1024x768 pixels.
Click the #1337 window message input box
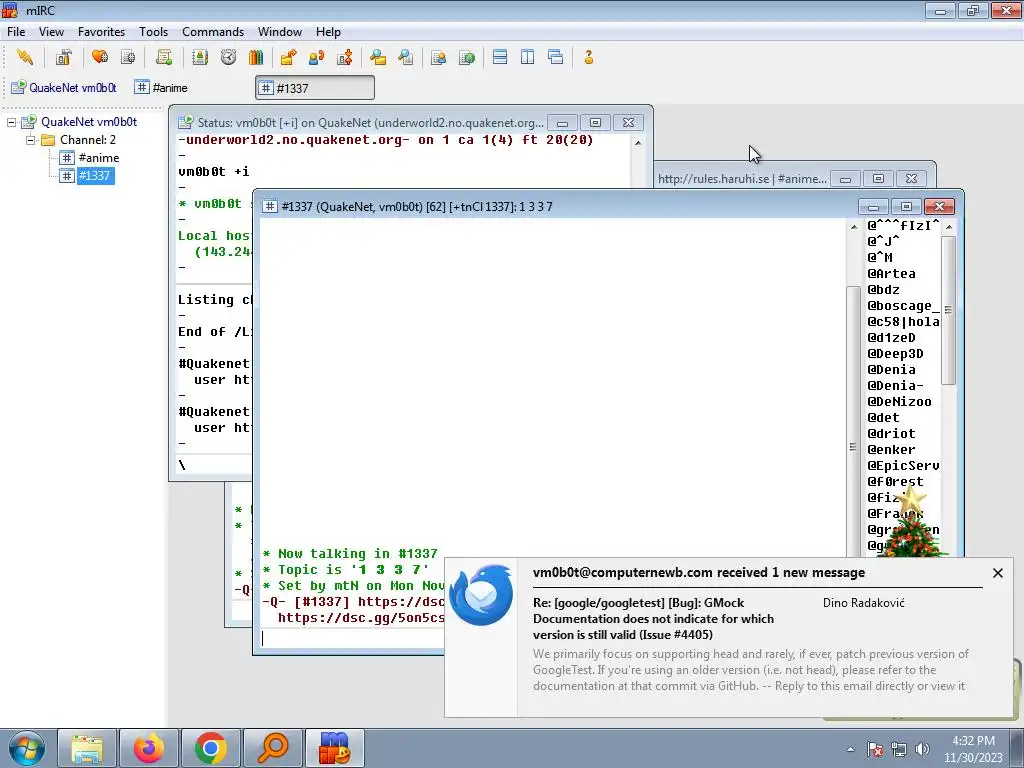(353, 638)
